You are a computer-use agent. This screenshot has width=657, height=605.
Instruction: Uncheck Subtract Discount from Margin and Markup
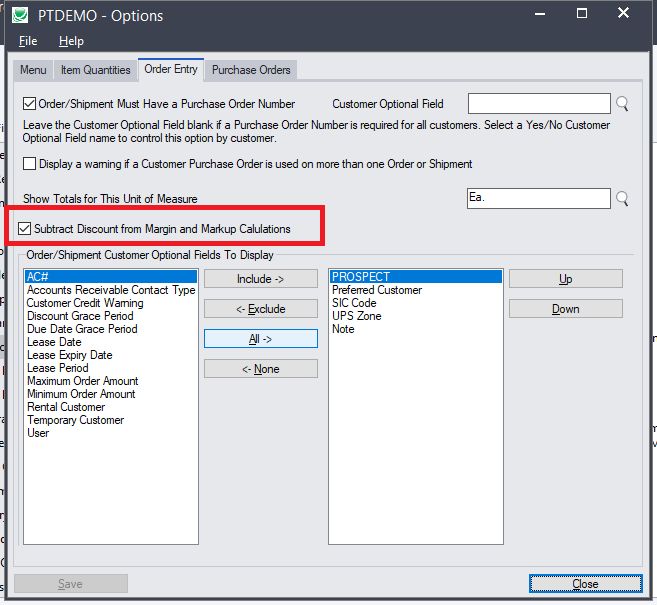(26, 229)
